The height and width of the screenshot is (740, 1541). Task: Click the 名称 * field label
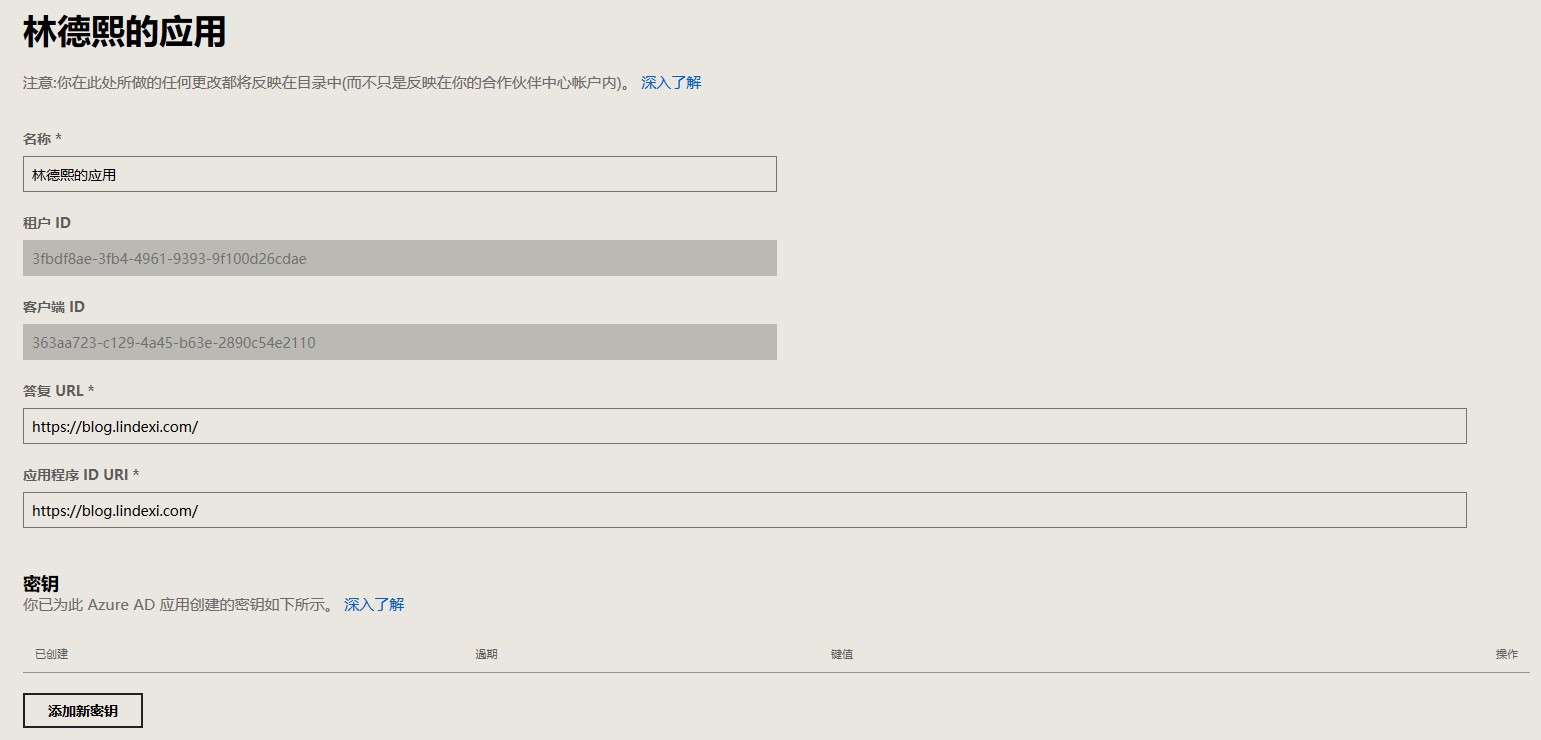pyautogui.click(x=43, y=138)
